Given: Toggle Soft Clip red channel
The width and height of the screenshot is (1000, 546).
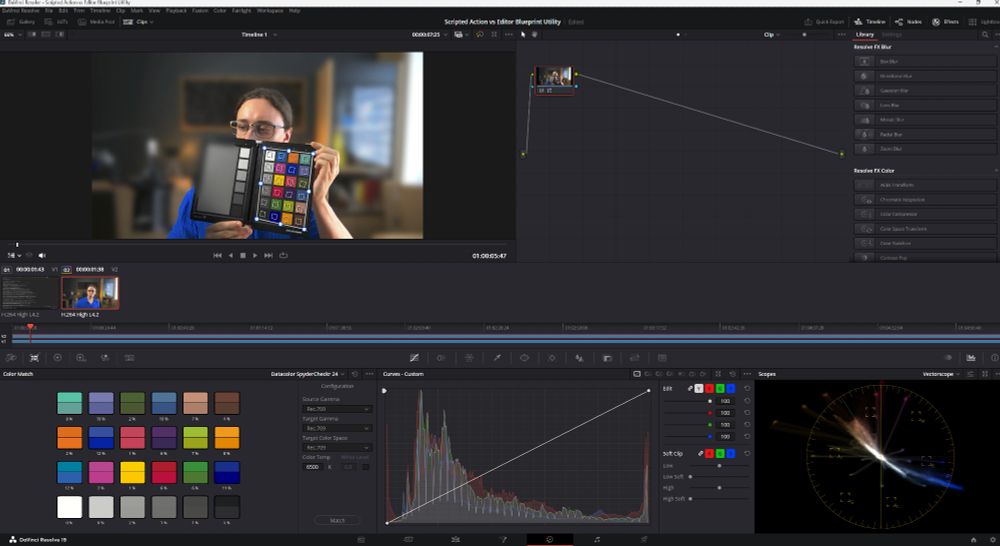Looking at the screenshot, I should pyautogui.click(x=709, y=454).
